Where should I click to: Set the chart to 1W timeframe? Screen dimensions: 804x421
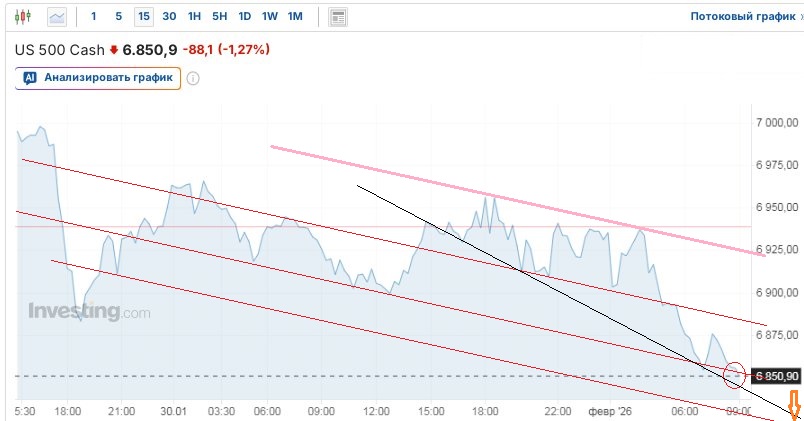(269, 17)
